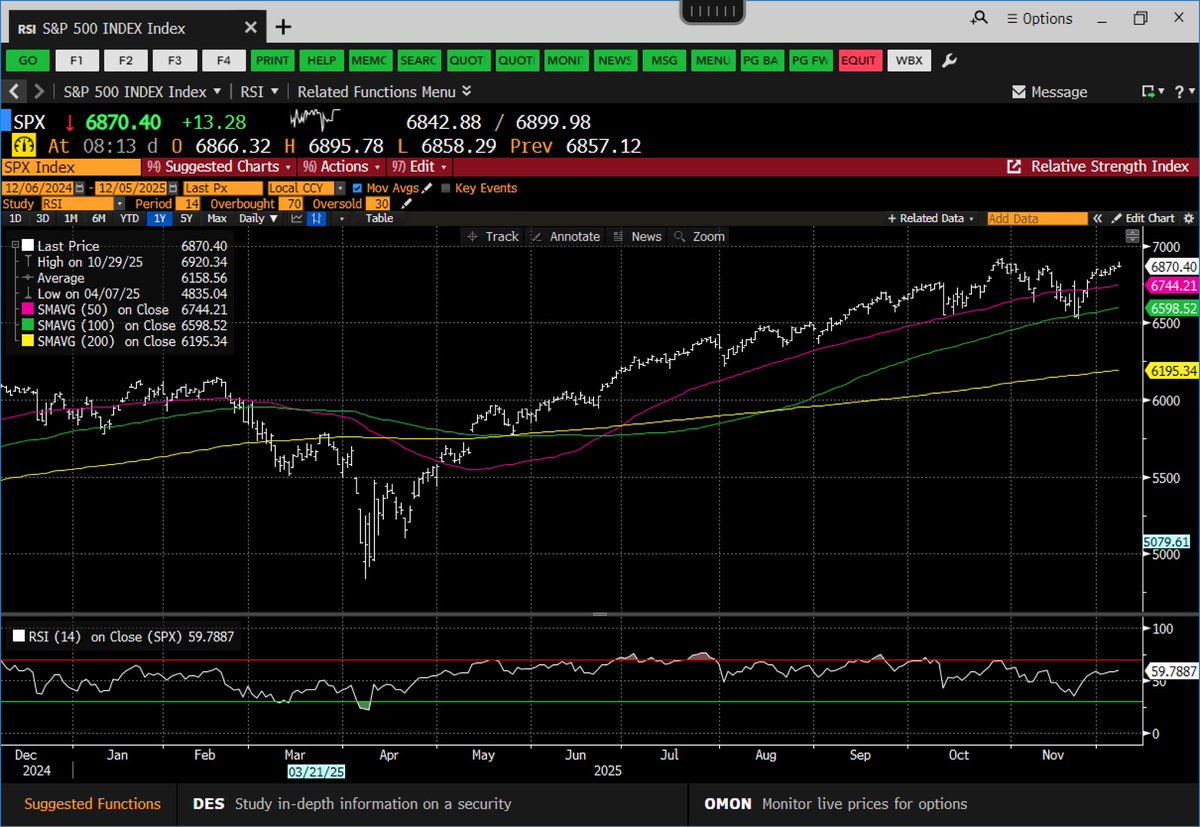The width and height of the screenshot is (1200, 827).
Task: Activate the Track crosshair tool
Action: (493, 236)
